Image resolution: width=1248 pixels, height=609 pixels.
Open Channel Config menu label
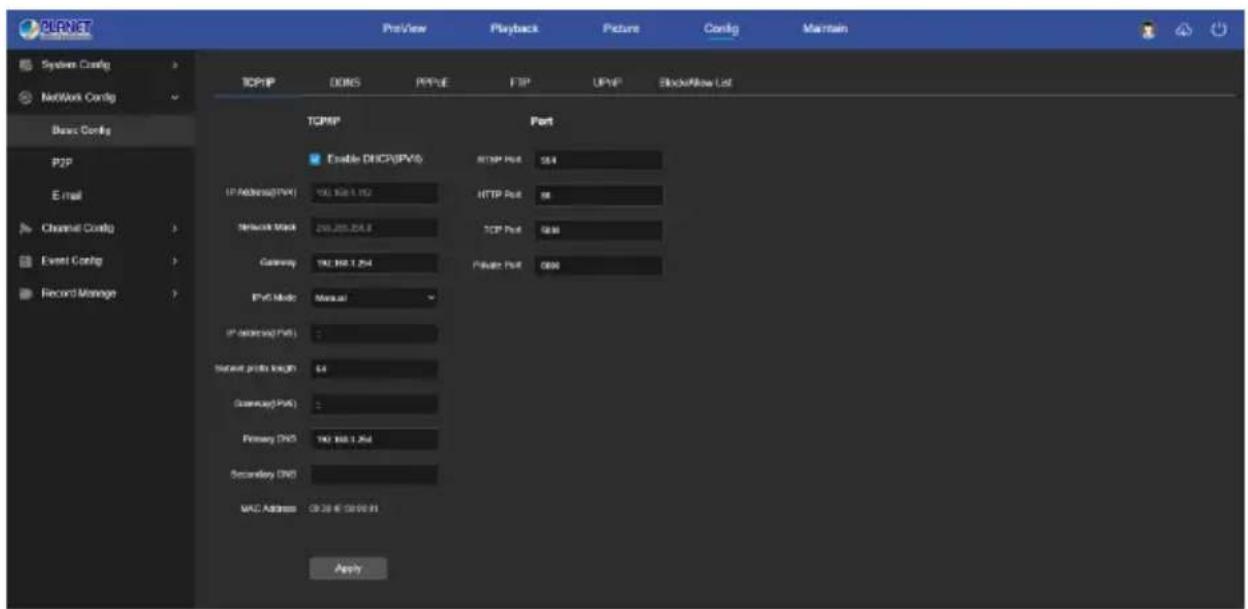tap(77, 228)
